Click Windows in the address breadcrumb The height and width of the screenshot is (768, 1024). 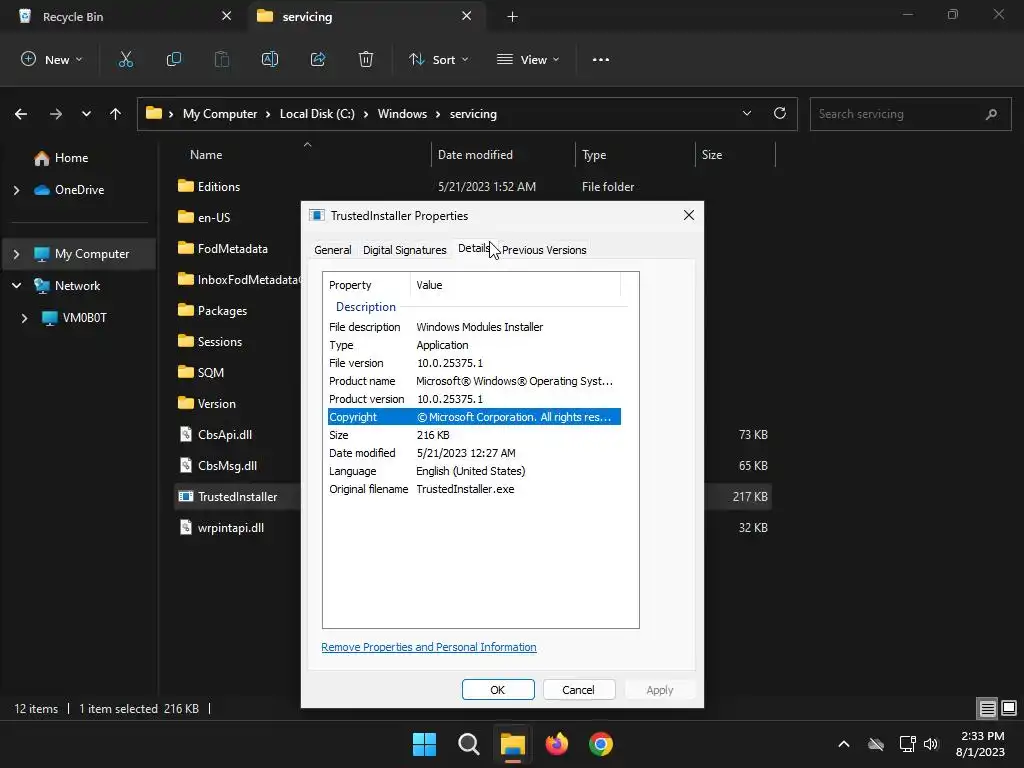click(x=402, y=114)
